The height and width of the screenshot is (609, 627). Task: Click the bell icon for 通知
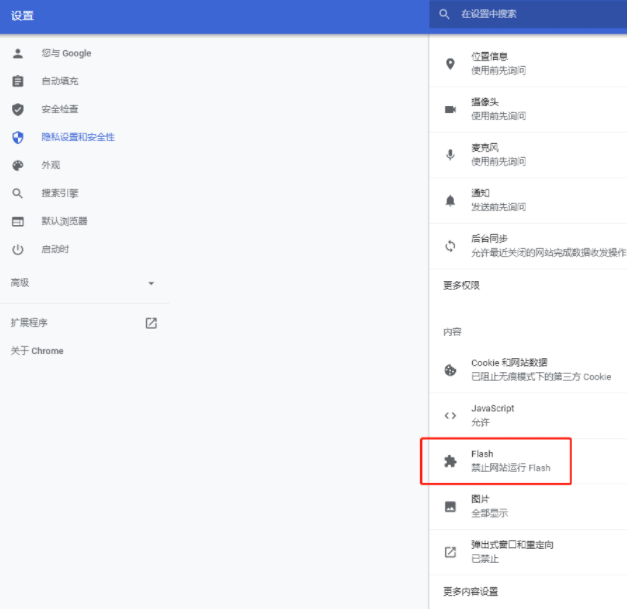(450, 200)
